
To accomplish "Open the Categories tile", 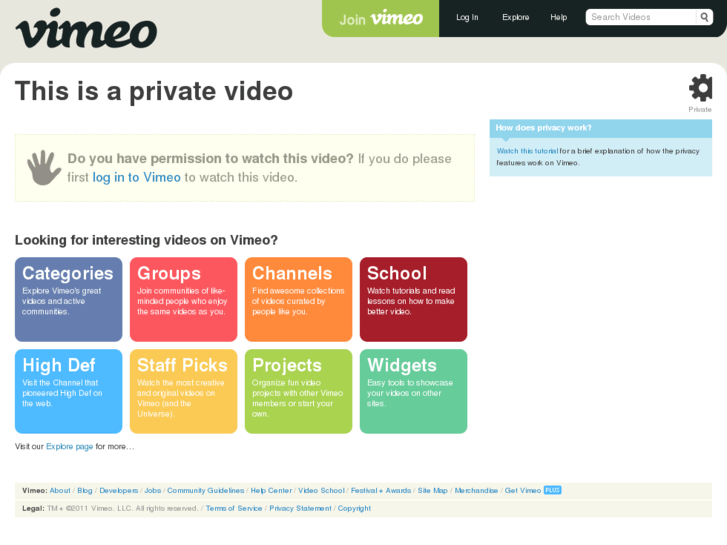I will tap(69, 300).
